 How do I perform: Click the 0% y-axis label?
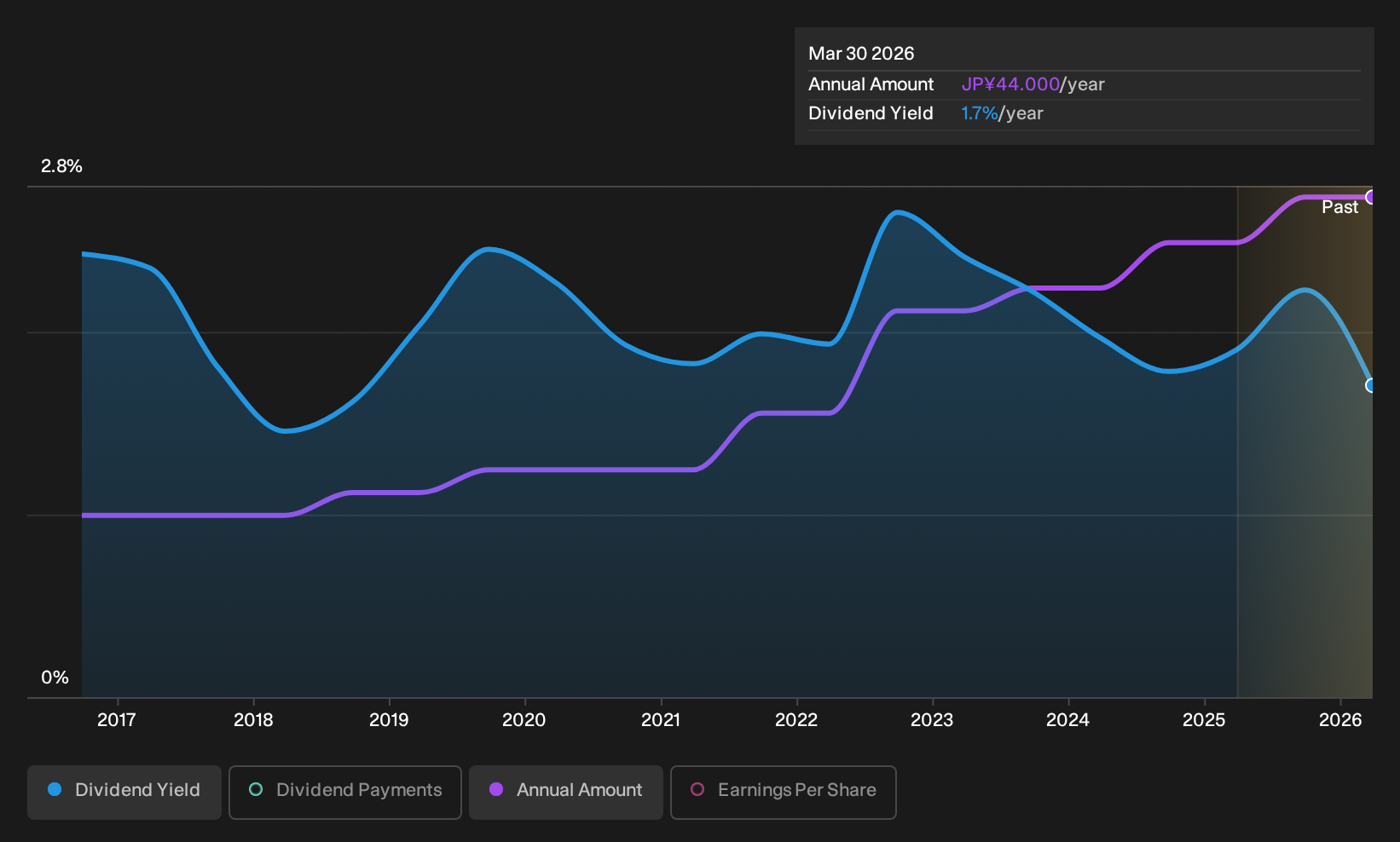(55, 678)
